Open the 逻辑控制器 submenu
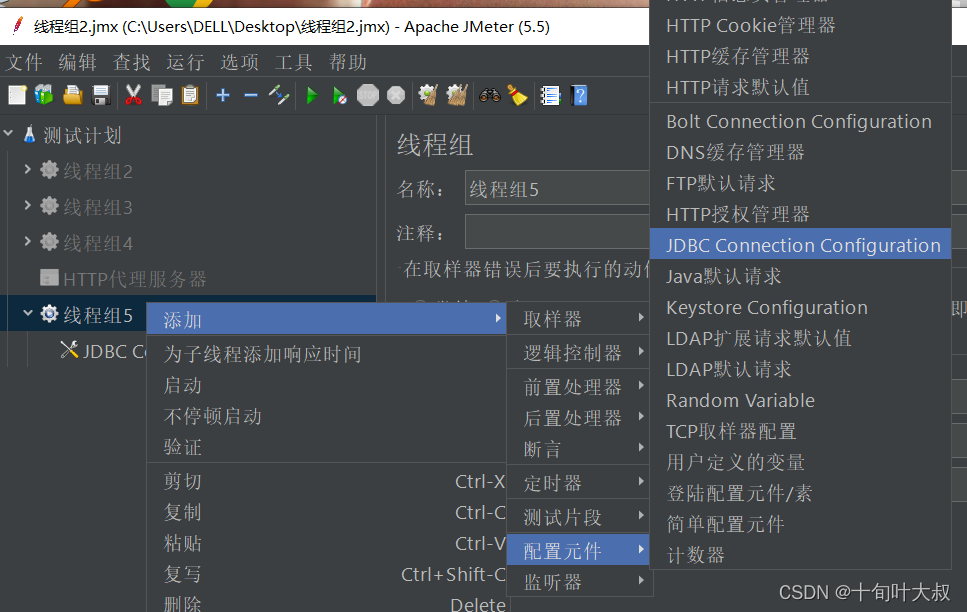This screenshot has width=967, height=612. tap(579, 353)
